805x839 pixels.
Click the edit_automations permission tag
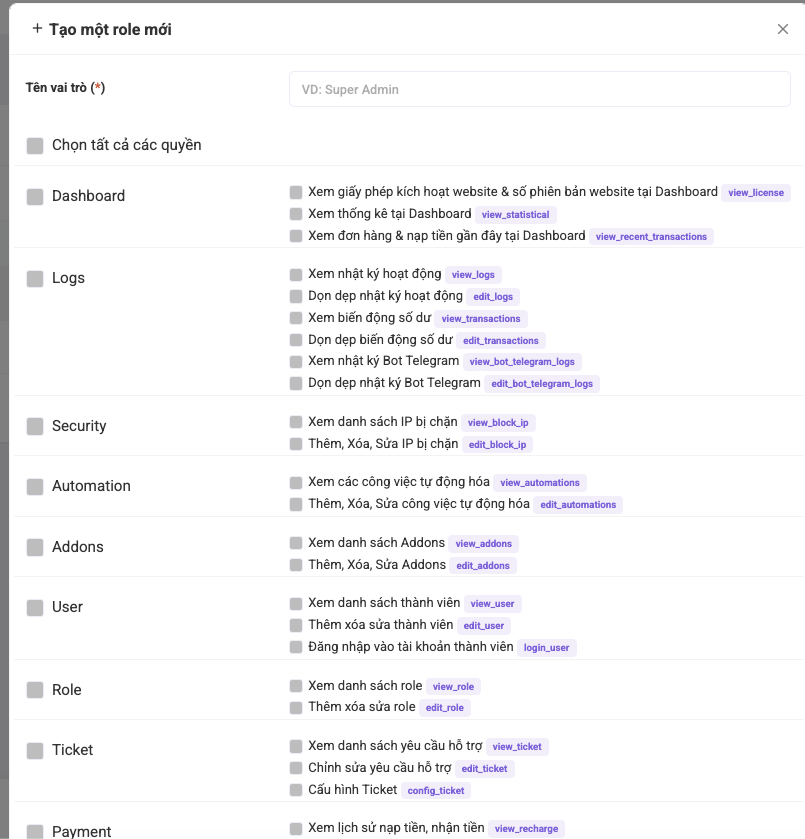coord(578,505)
